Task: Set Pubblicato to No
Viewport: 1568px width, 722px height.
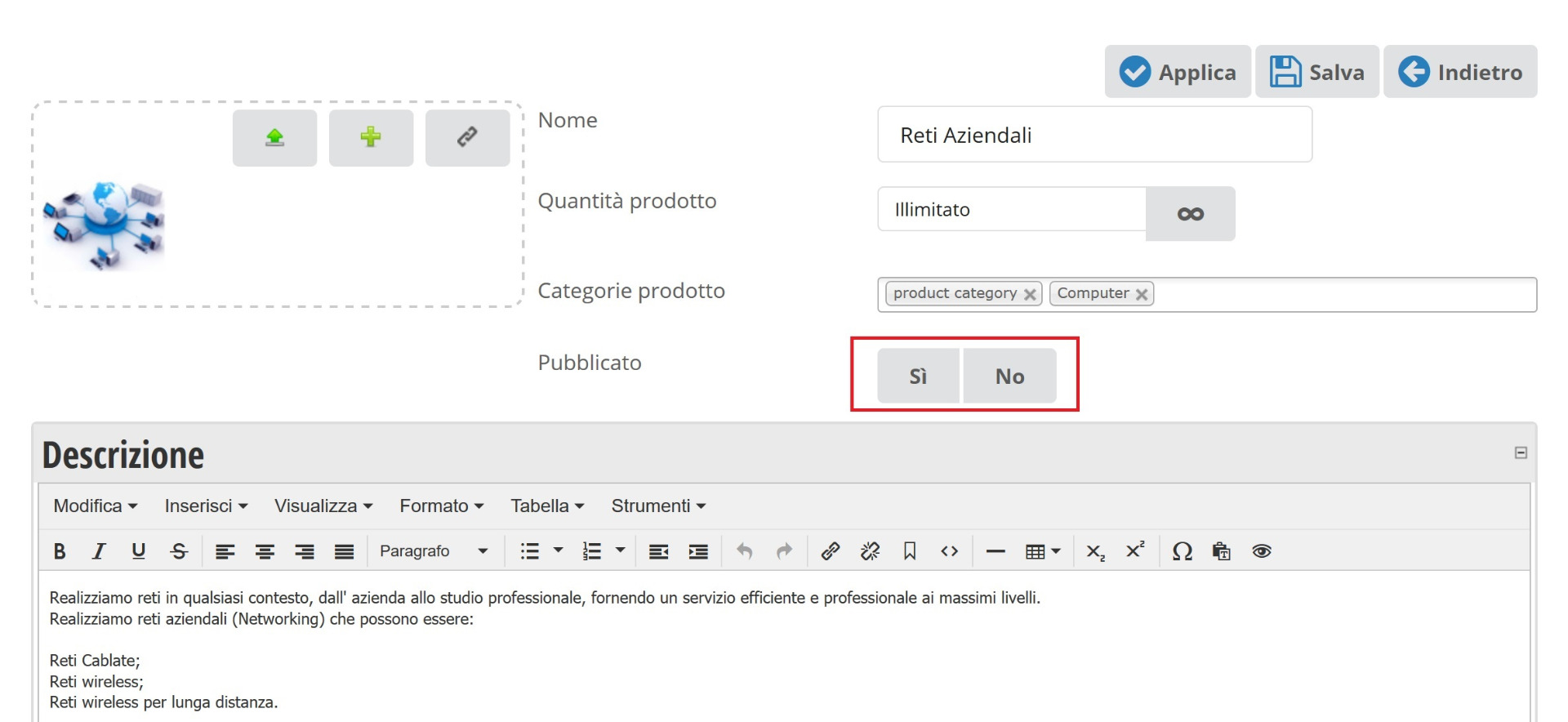Action: coord(1009,376)
